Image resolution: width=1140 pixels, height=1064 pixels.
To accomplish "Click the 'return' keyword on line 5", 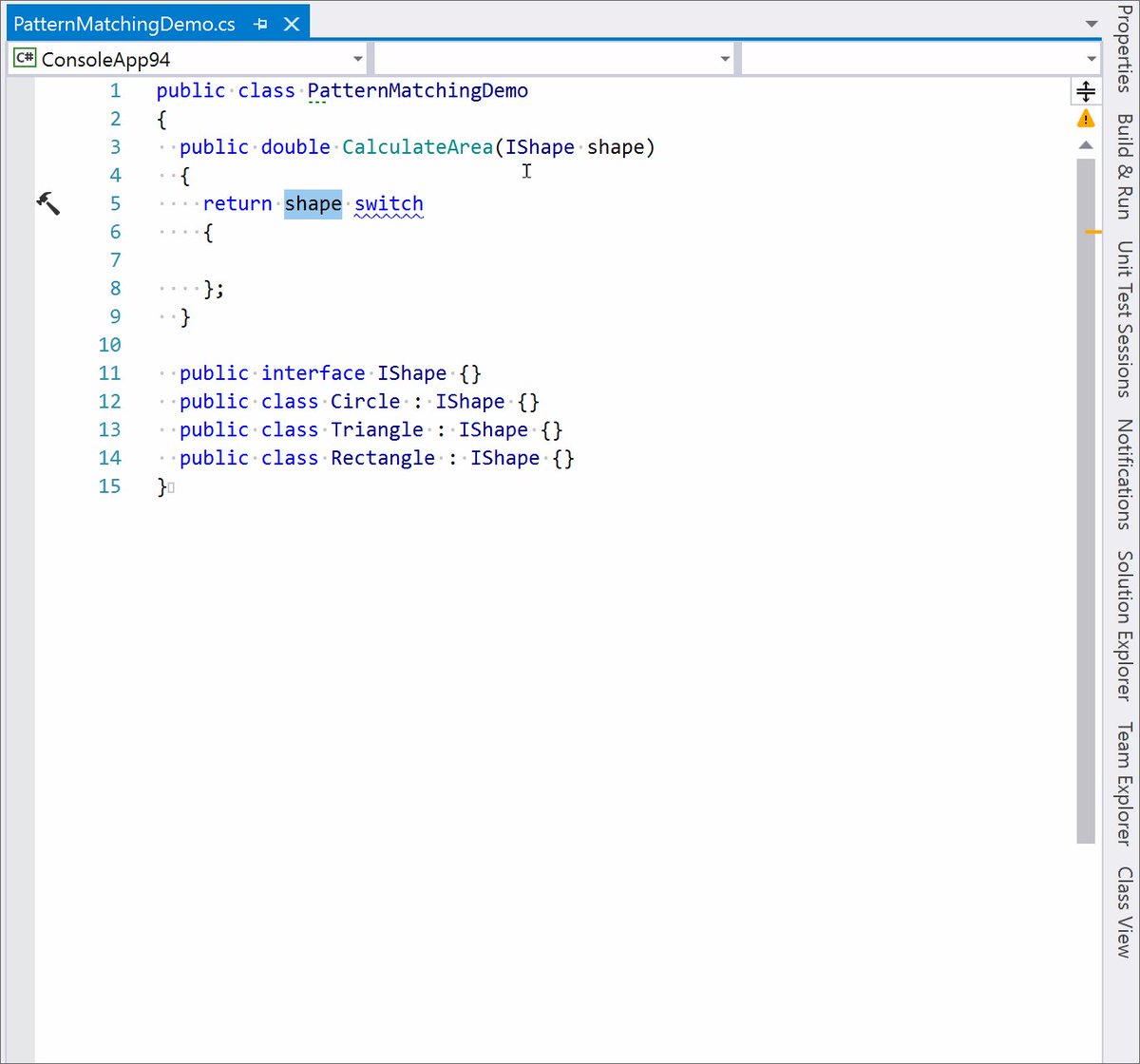I will point(237,203).
